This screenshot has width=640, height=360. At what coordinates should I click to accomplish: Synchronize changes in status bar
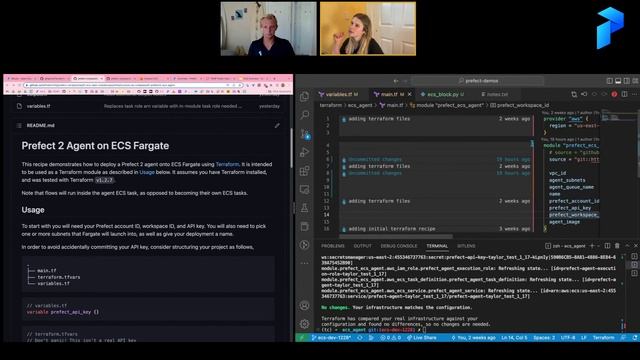click(360, 338)
